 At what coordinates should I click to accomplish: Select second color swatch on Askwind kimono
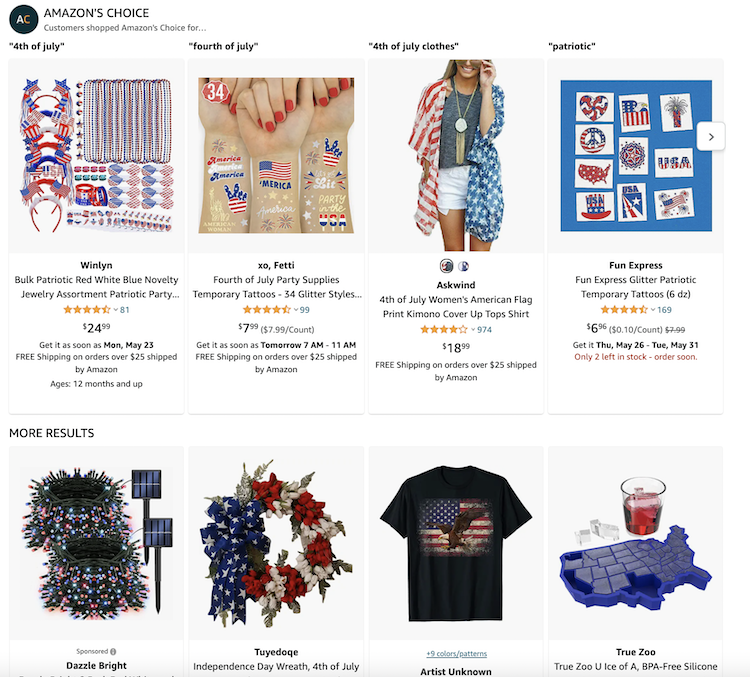point(463,266)
